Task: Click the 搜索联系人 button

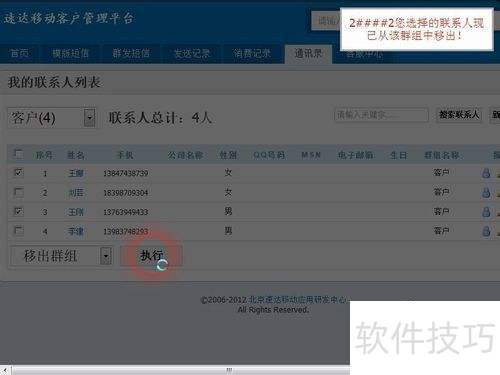Action: 459,115
